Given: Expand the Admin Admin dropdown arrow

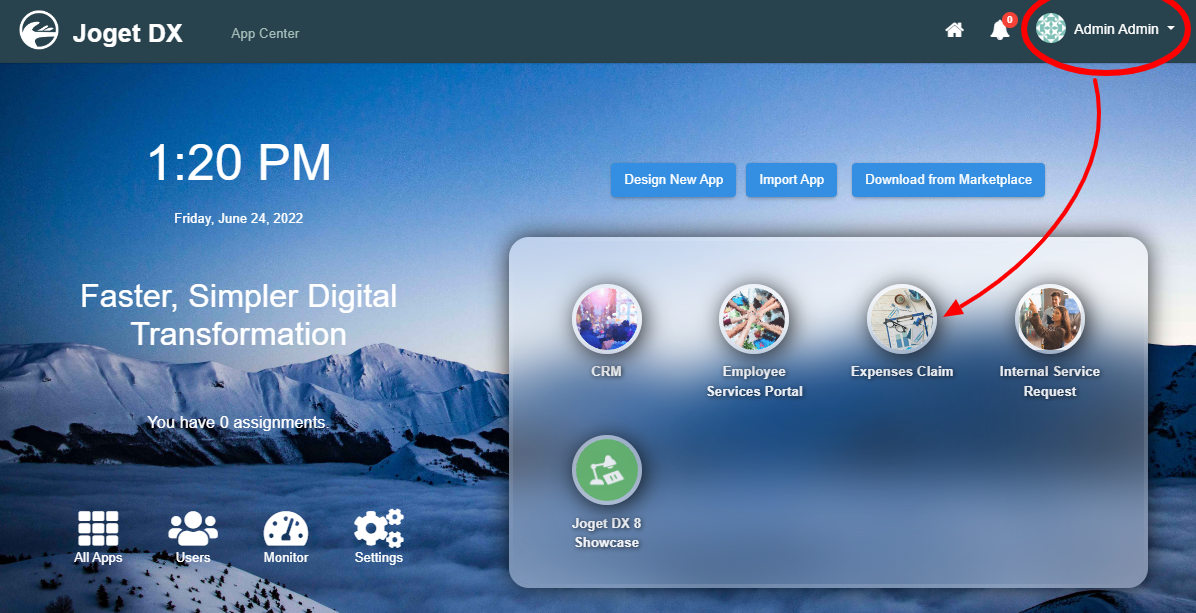Looking at the screenshot, I should click(x=1171, y=29).
